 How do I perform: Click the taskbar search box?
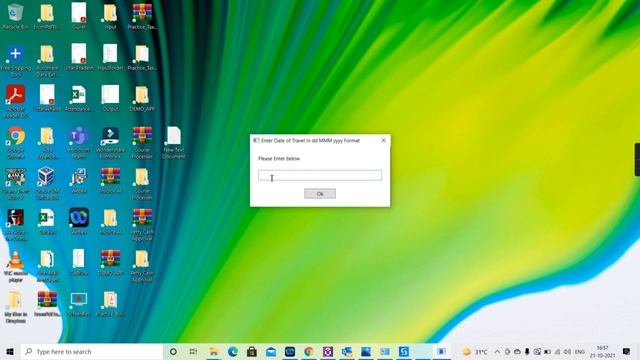(92, 351)
